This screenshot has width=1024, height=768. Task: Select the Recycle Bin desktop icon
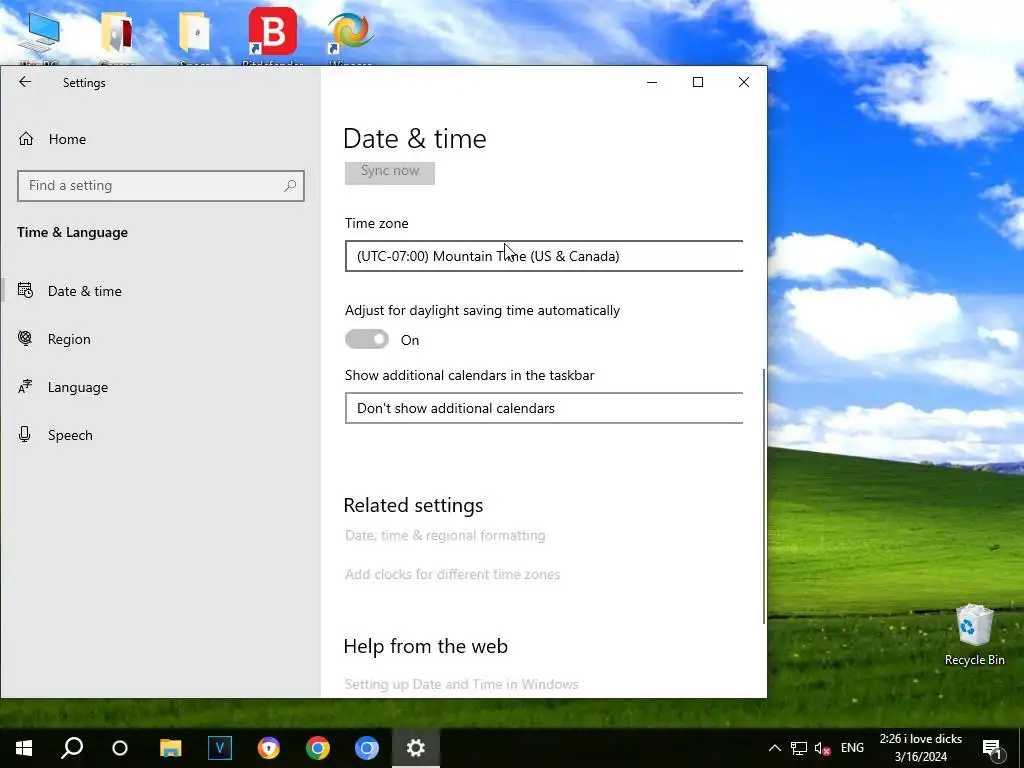(974, 635)
